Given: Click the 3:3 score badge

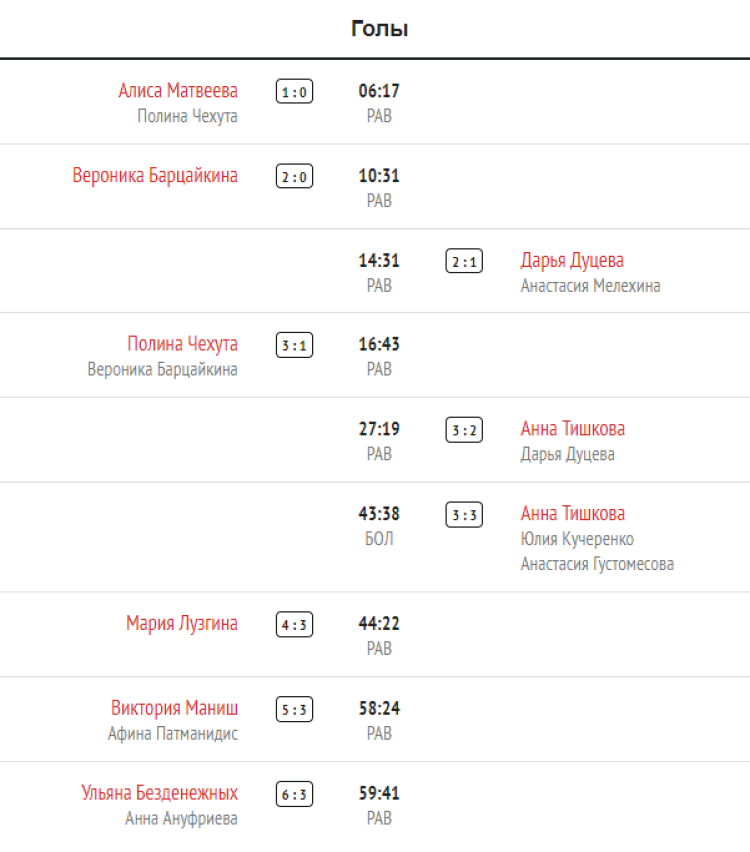Looking at the screenshot, I should (x=464, y=515).
